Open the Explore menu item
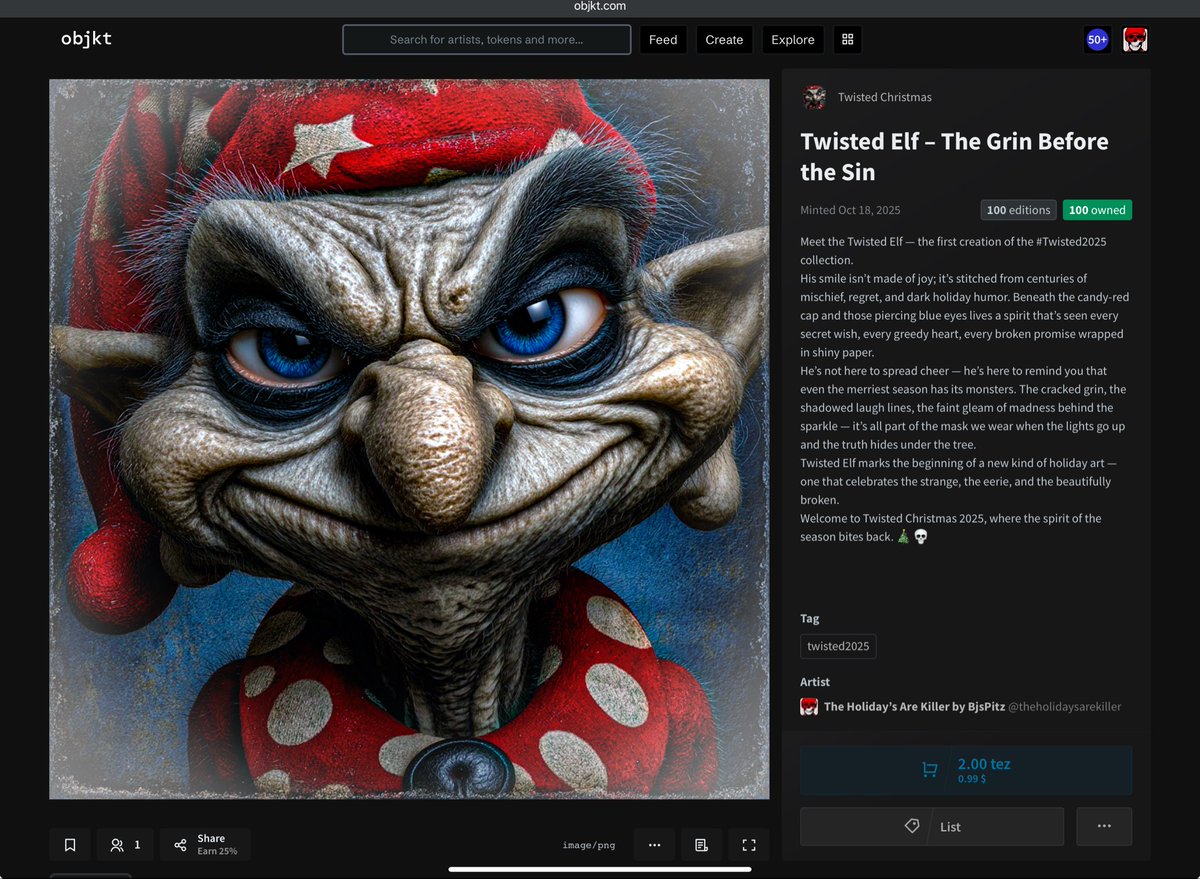Screen dimensions: 1200x879 pyautogui.click(x=793, y=40)
